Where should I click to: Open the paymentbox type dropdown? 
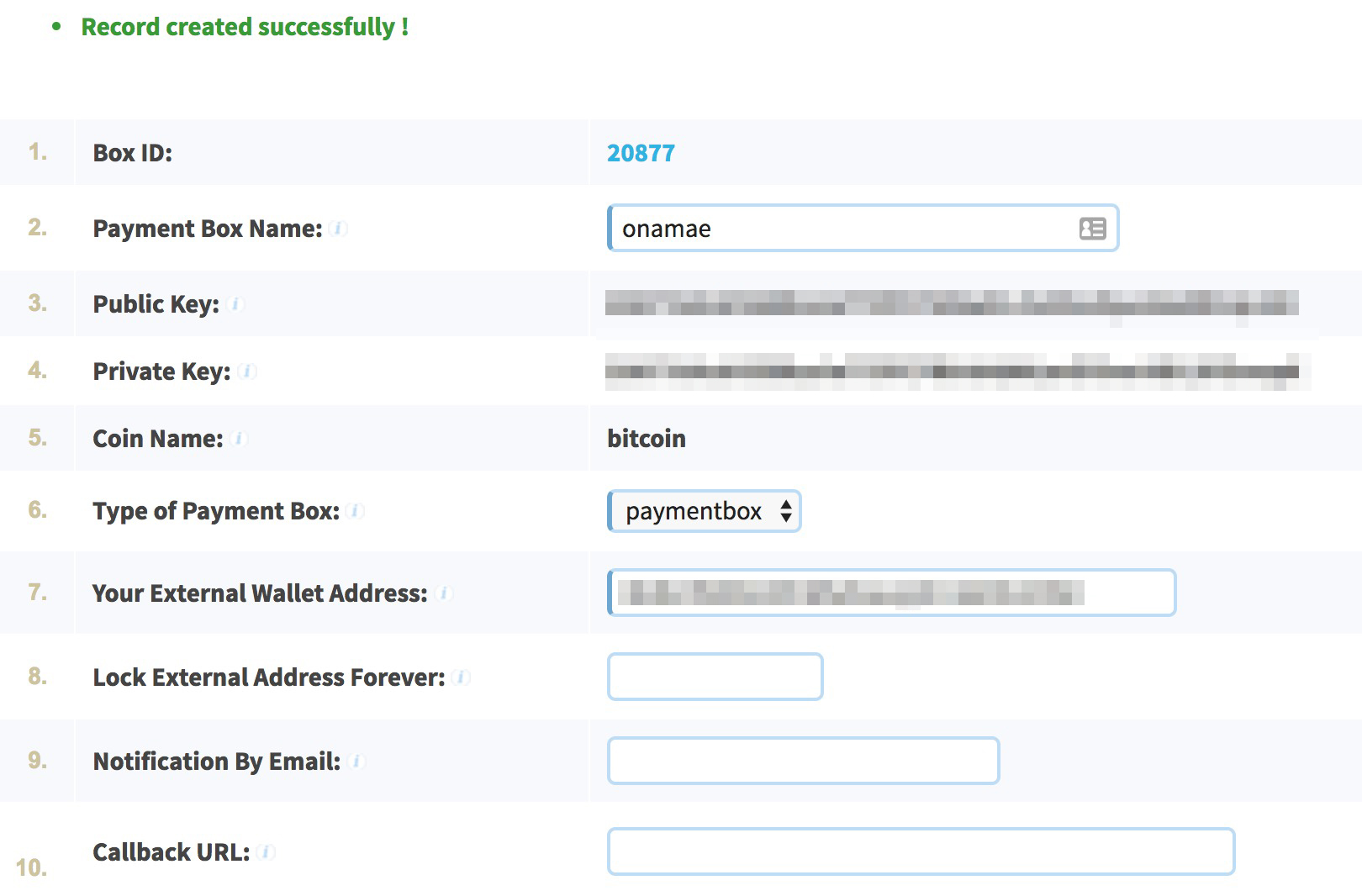coord(704,511)
